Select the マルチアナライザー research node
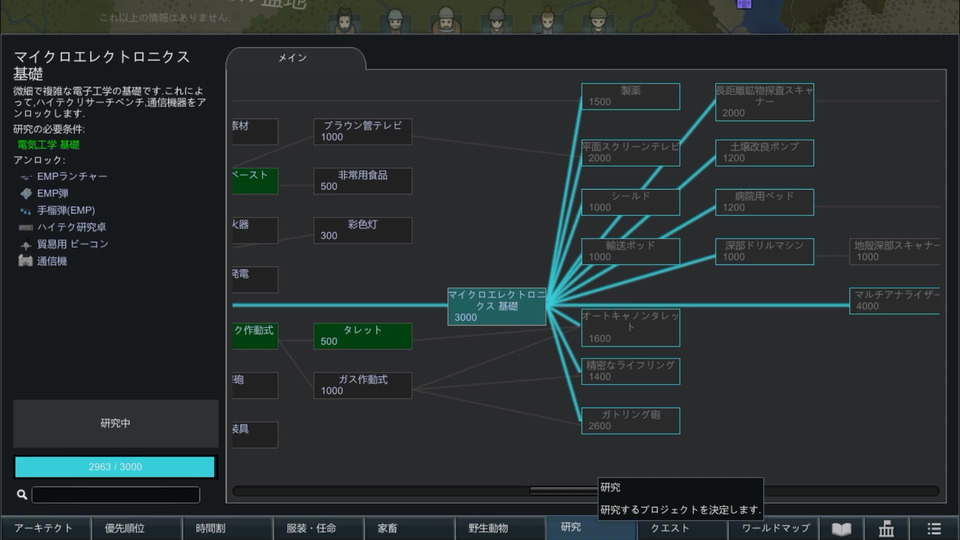Screen dimensions: 960x540 [894, 301]
